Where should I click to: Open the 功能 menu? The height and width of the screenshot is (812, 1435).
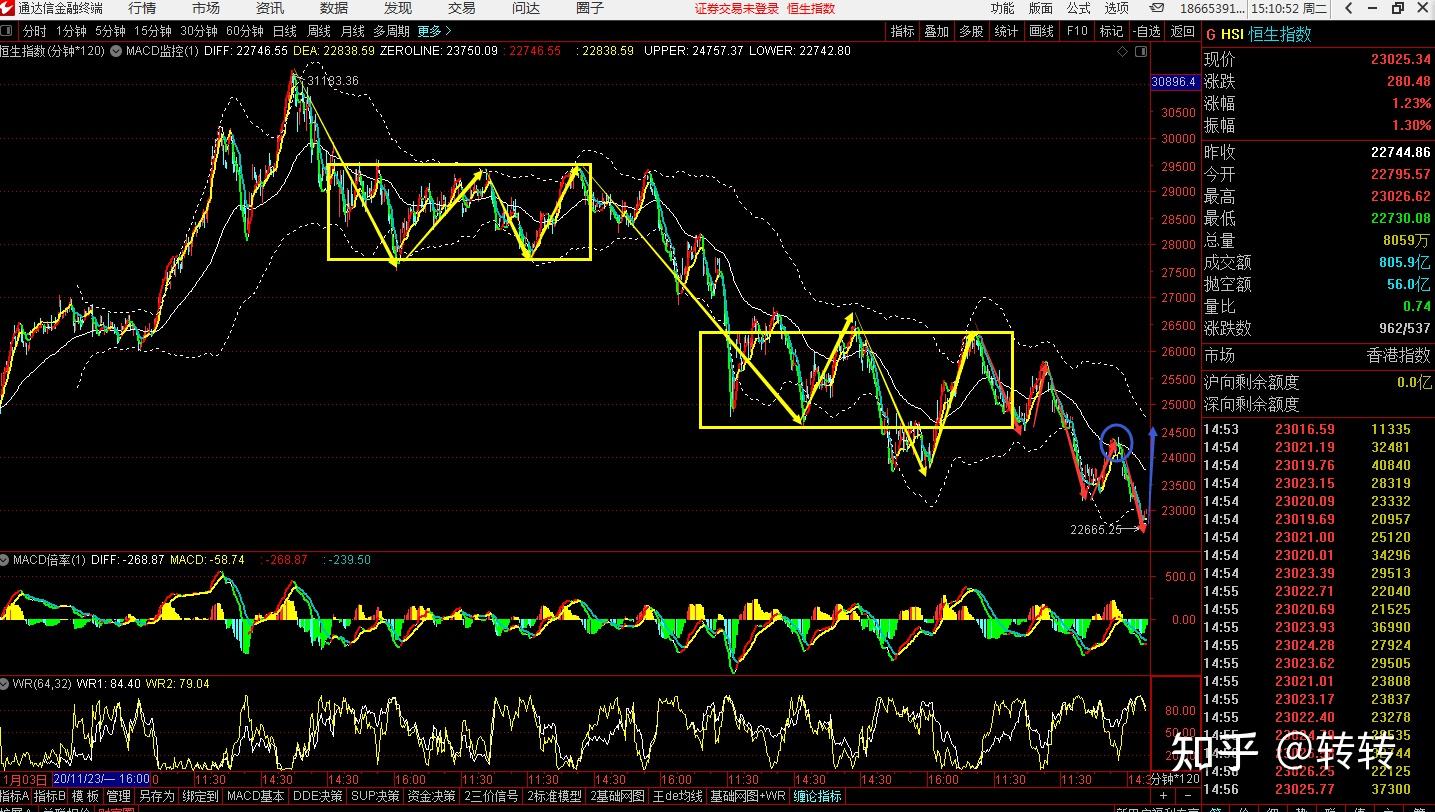(x=1002, y=8)
